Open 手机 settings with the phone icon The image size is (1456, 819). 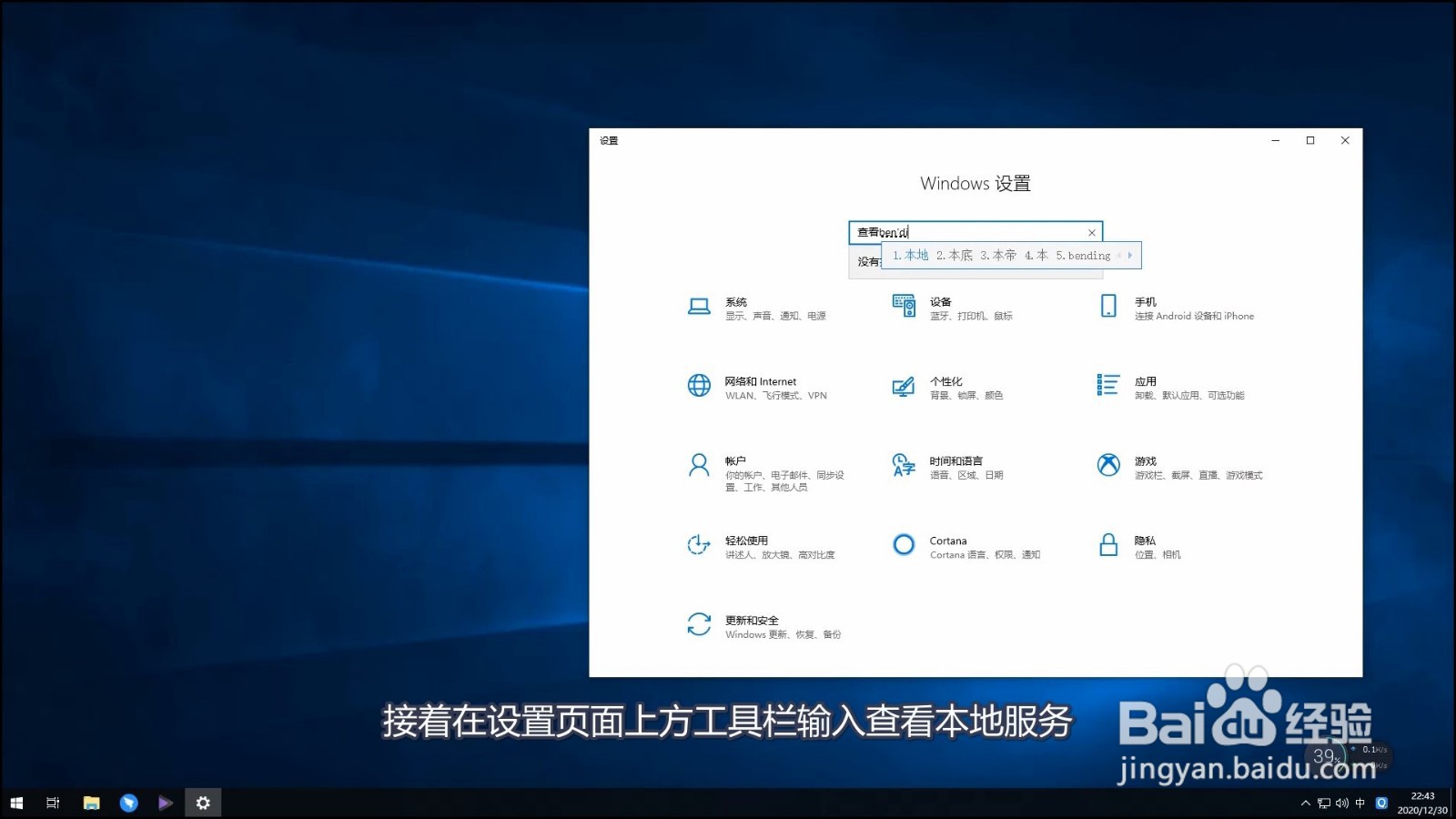pyautogui.click(x=1108, y=307)
